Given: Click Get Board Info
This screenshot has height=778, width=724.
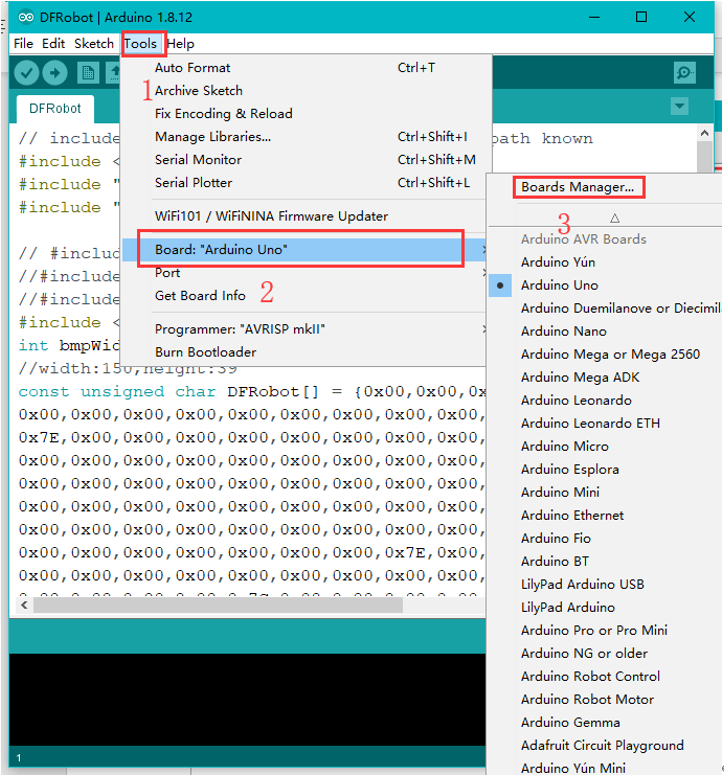Looking at the screenshot, I should (x=303, y=296).
